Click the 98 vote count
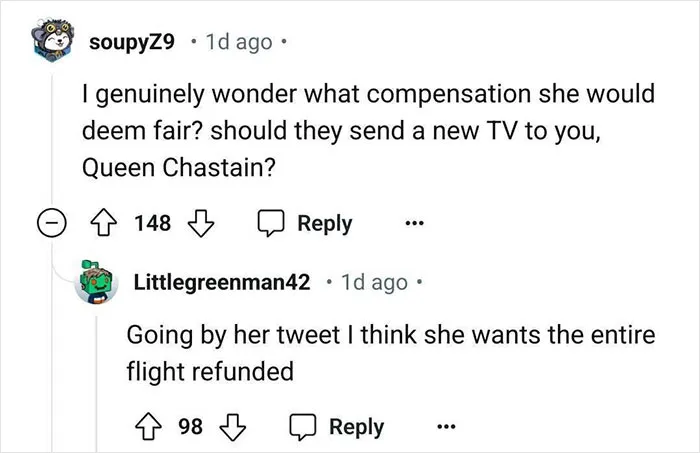The height and width of the screenshot is (453, 700). 191,427
